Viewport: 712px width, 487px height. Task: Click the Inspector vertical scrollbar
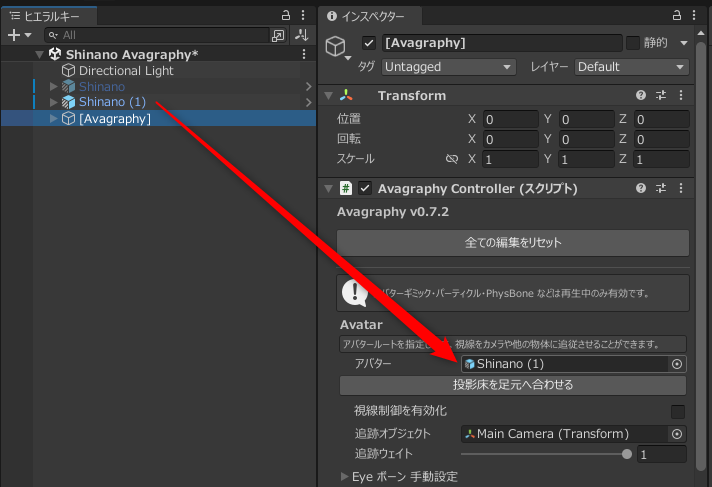(701, 258)
